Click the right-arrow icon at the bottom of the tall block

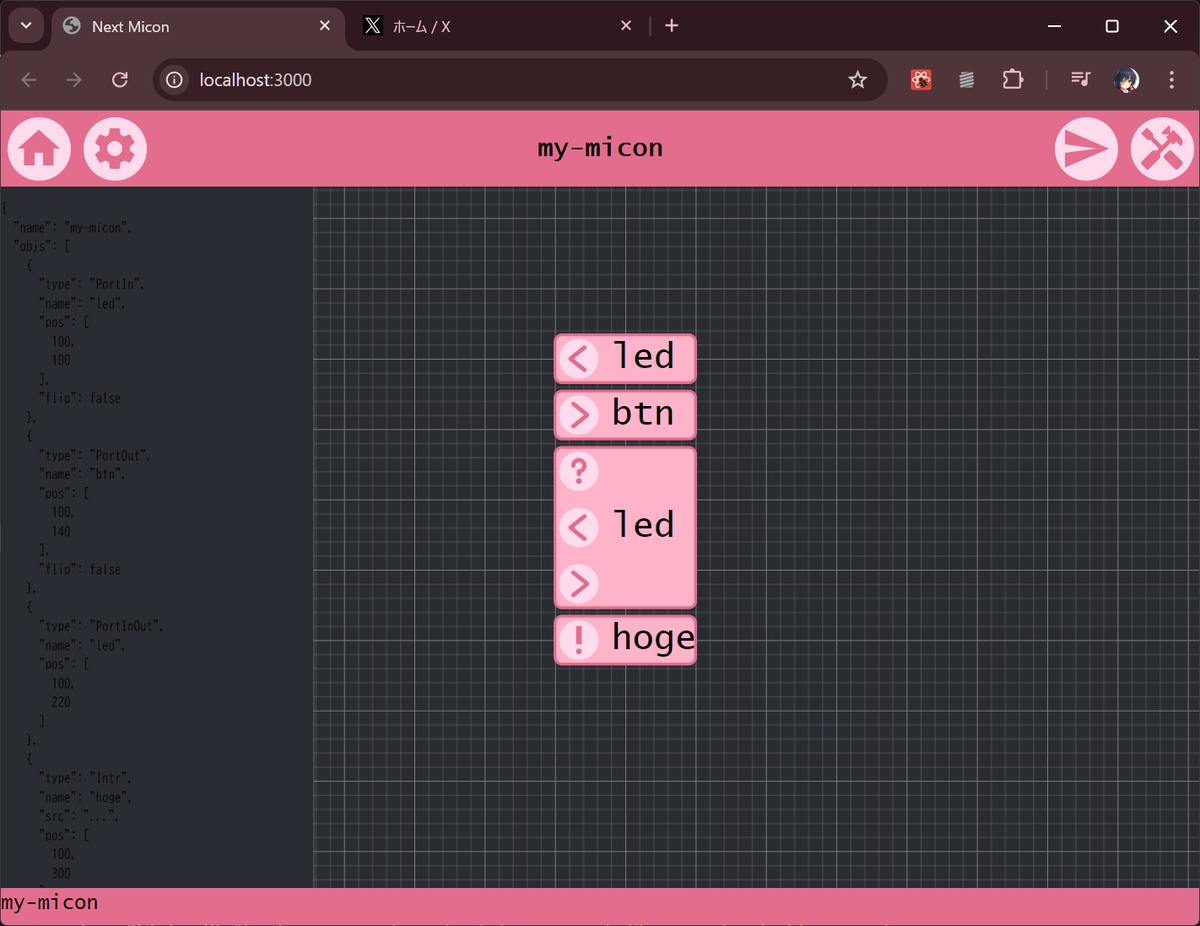click(x=578, y=583)
